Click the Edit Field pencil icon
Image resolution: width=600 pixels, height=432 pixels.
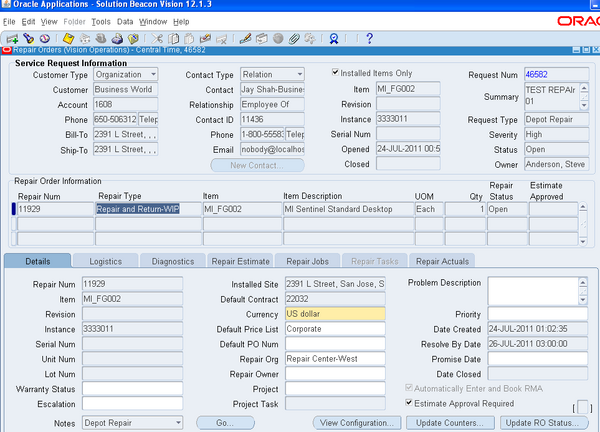[245, 39]
